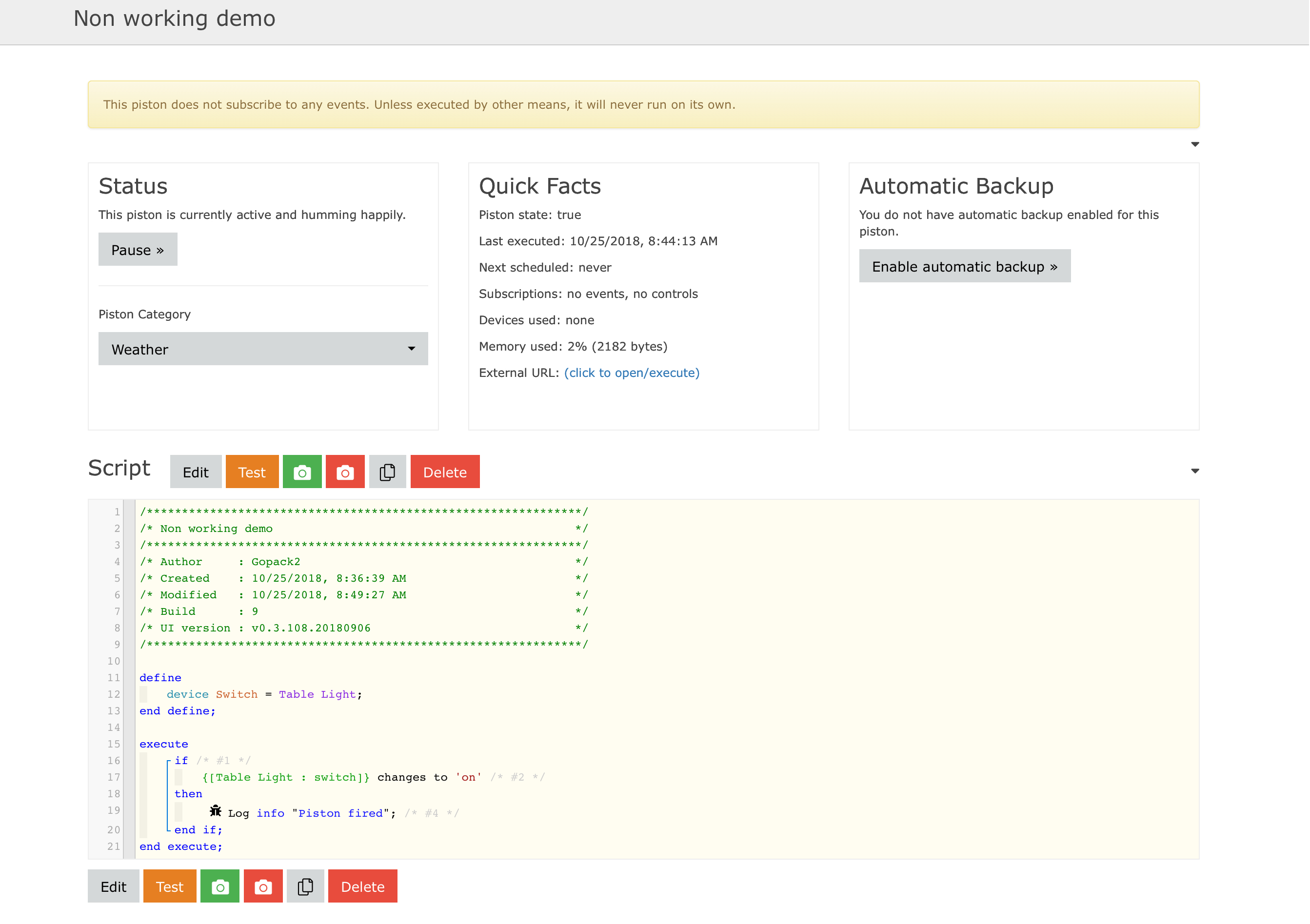Screen dimensions: 1310x924
Task: Pause the piston
Action: pyautogui.click(x=138, y=249)
